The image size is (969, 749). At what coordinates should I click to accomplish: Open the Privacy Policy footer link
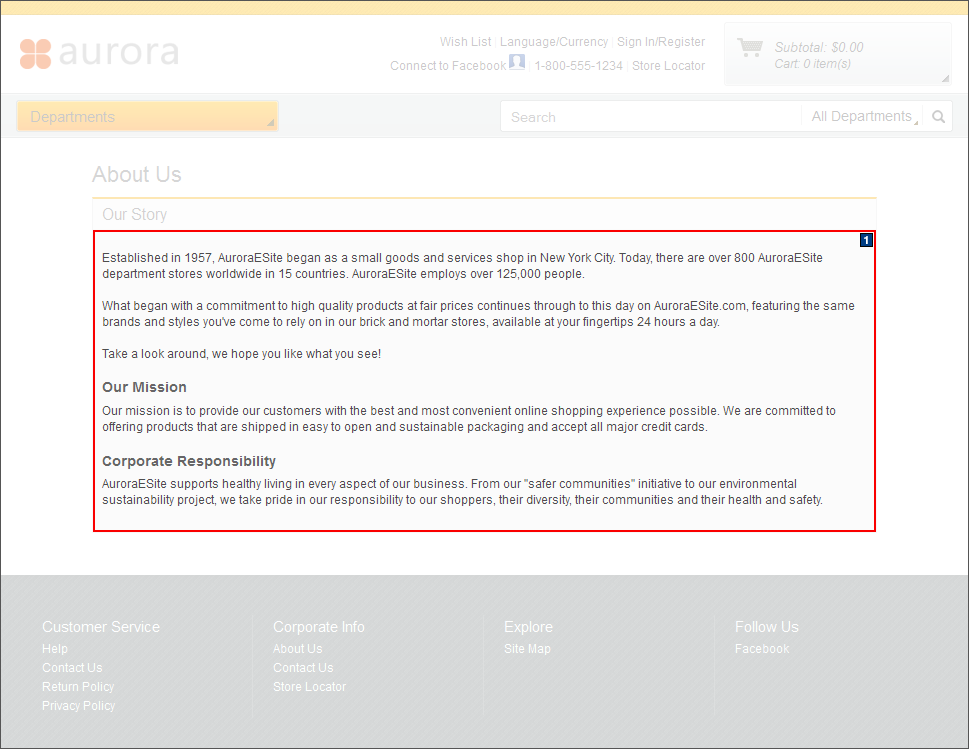tap(78, 705)
